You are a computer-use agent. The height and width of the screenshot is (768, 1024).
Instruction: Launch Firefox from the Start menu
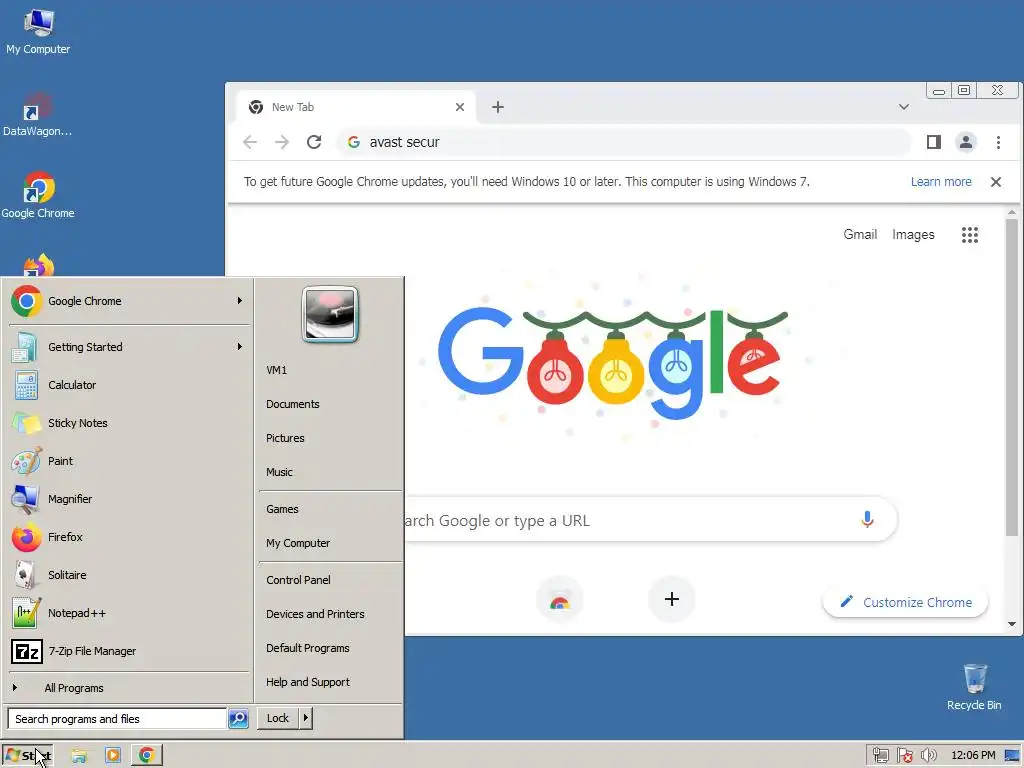click(x=128, y=537)
